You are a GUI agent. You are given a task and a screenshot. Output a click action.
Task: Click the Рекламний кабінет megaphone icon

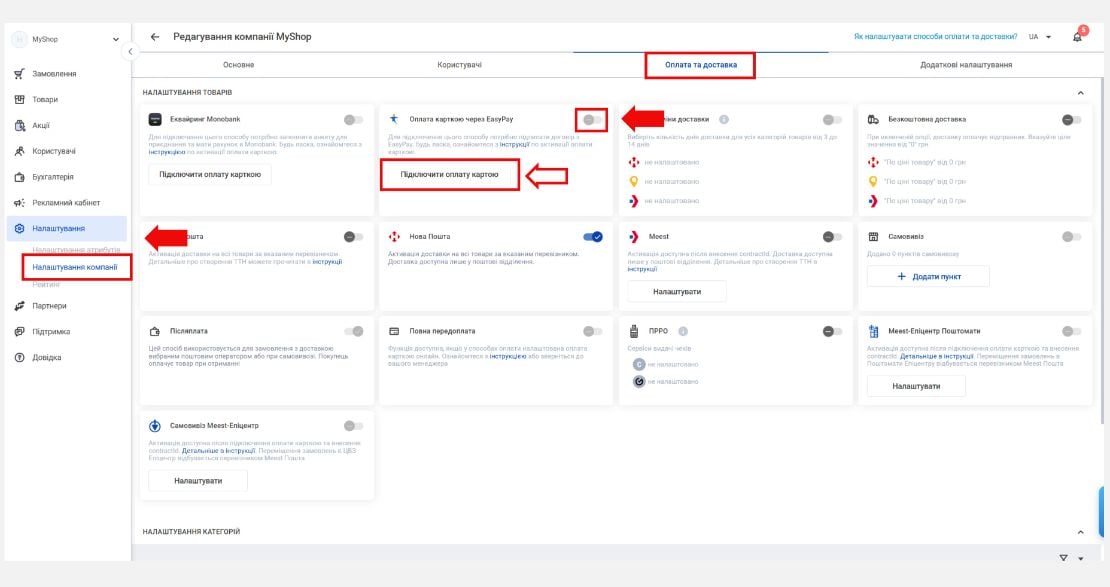coord(19,203)
